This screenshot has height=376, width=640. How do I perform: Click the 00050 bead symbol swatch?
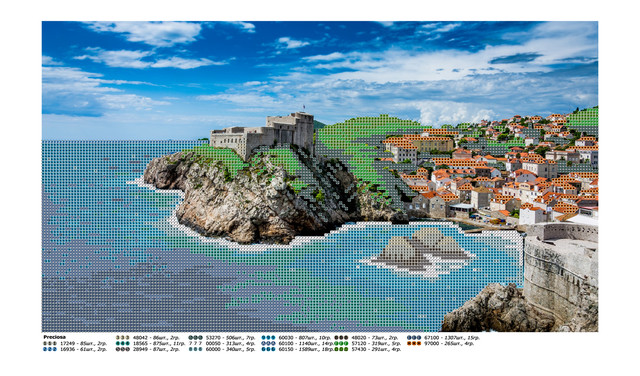click(196, 343)
